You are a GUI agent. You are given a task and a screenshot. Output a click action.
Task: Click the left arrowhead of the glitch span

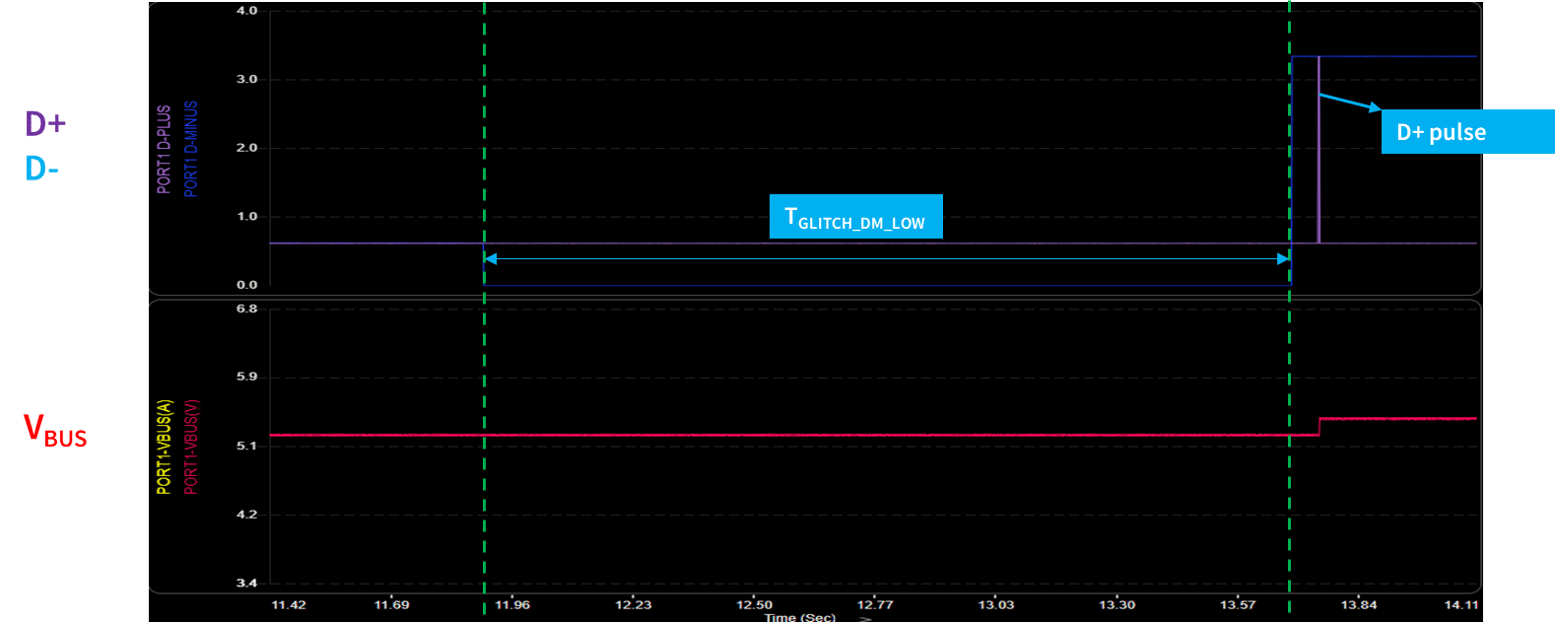pos(490,259)
